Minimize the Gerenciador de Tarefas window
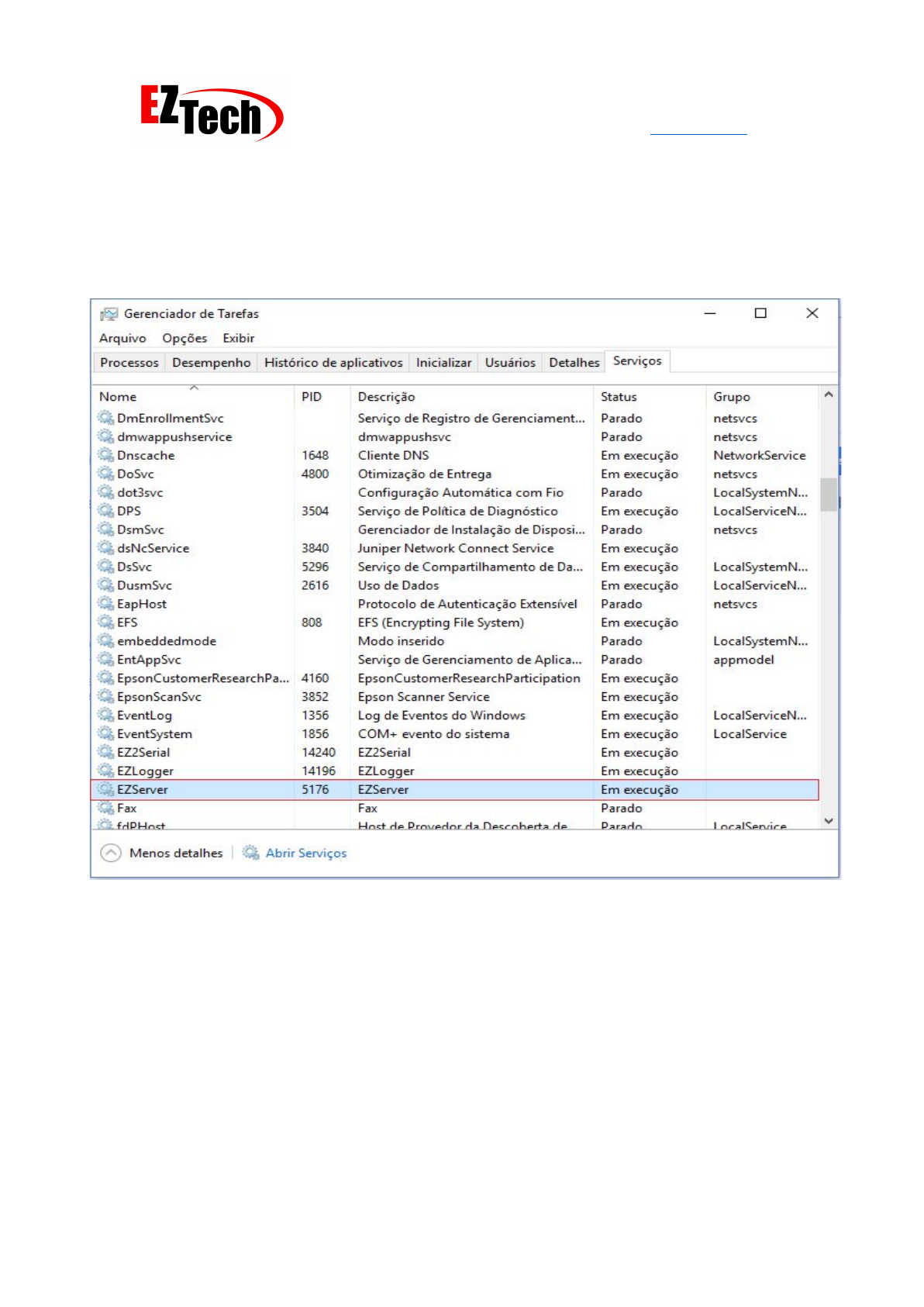The height and width of the screenshot is (1307, 924). tap(710, 313)
